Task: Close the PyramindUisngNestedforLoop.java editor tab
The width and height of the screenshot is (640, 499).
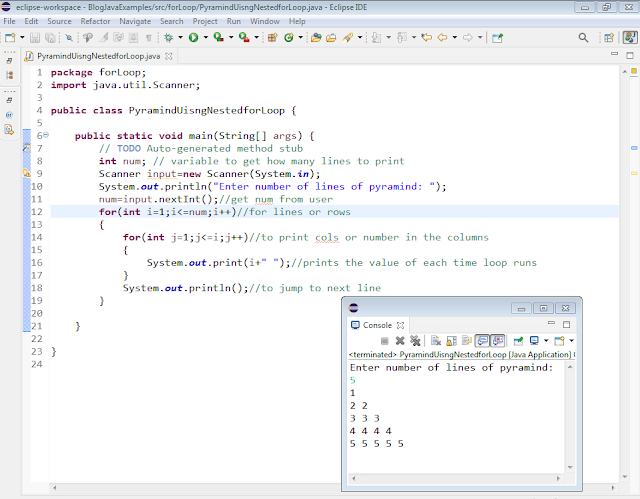Action: (x=169, y=56)
